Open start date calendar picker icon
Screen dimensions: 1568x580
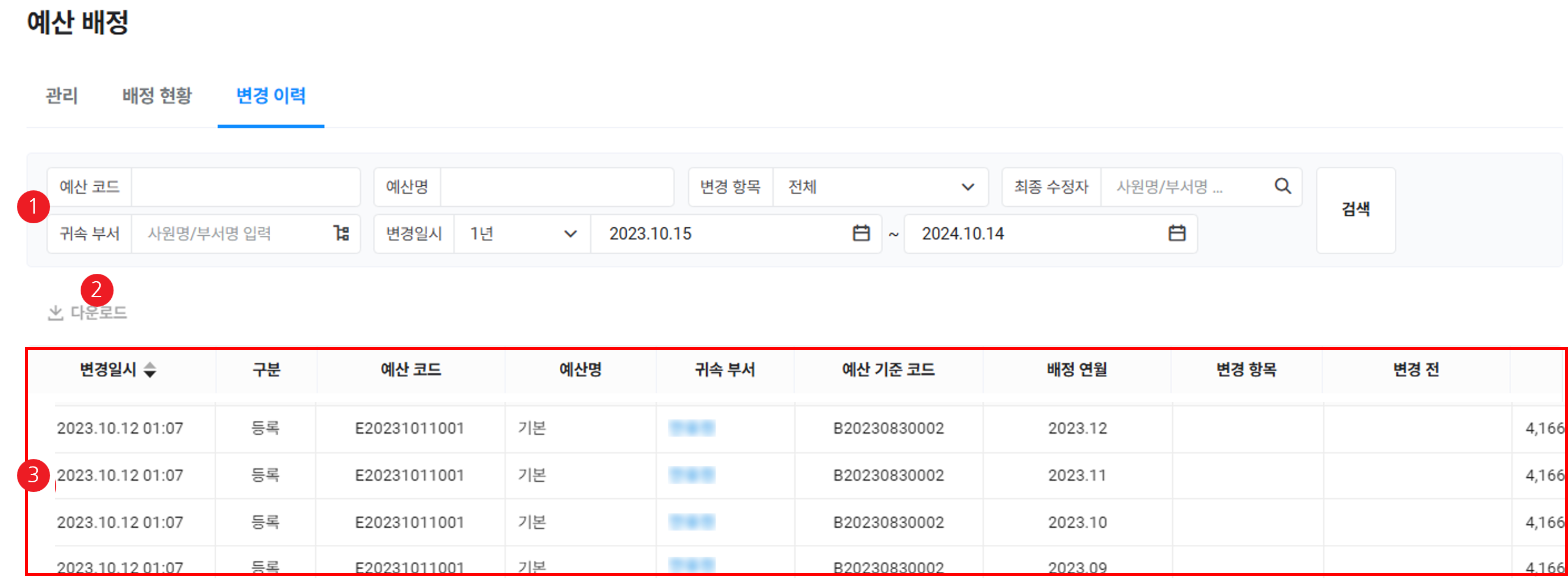pos(861,233)
